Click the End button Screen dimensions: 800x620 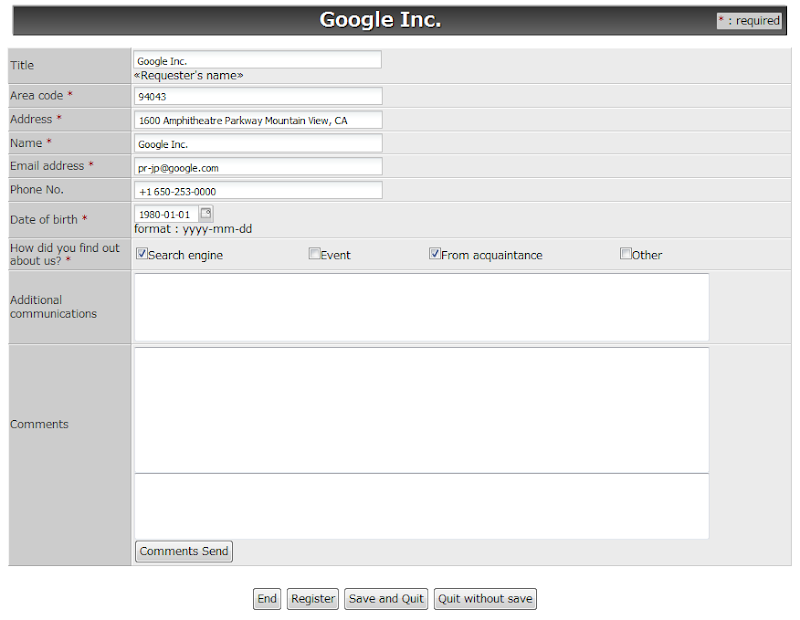tap(267, 599)
